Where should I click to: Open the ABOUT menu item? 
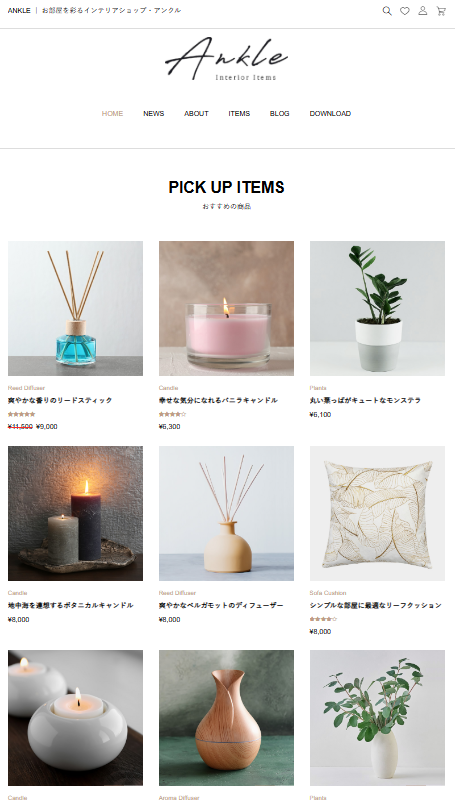196,113
